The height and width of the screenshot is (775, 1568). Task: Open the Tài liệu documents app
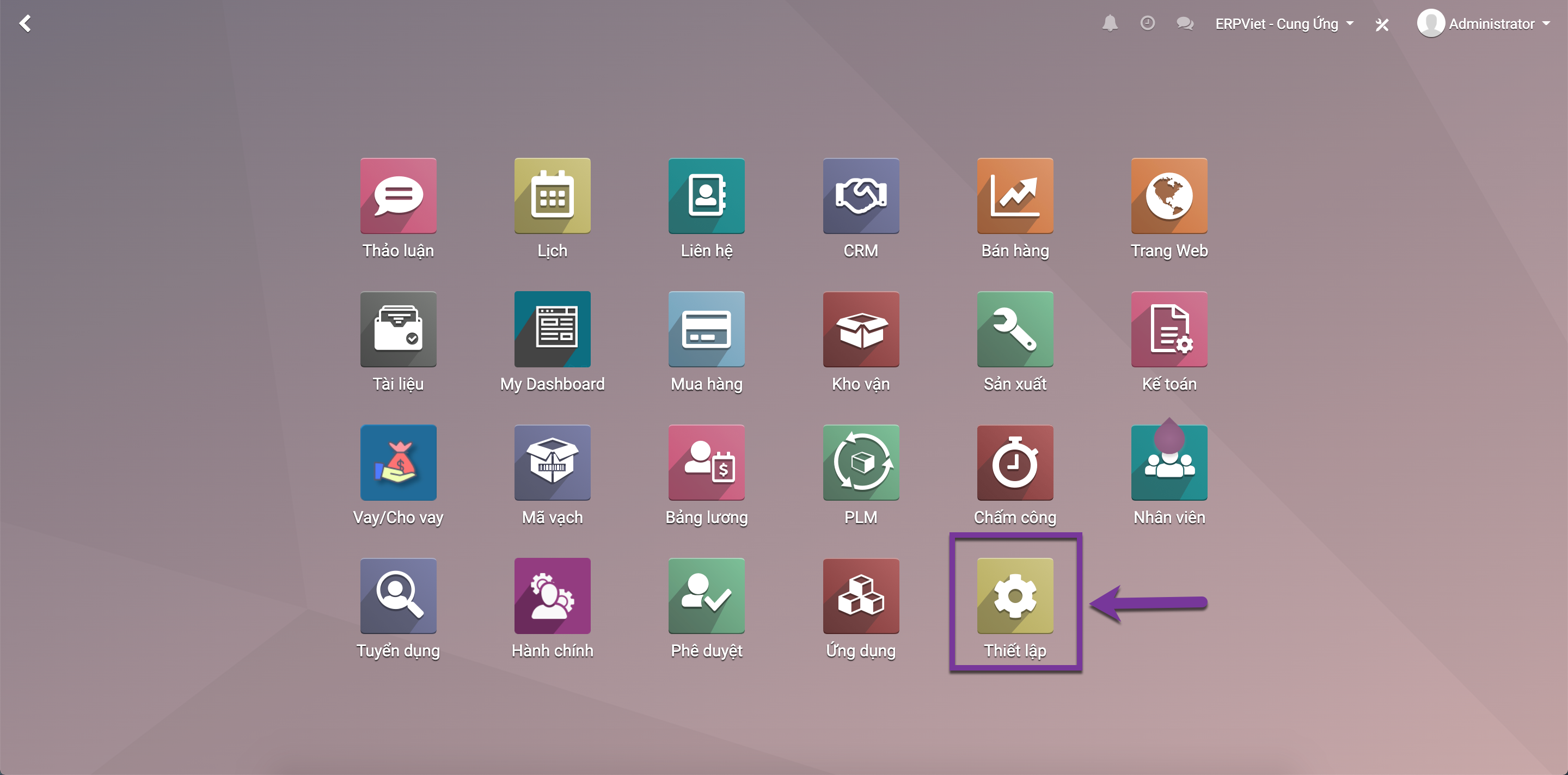pos(398,329)
